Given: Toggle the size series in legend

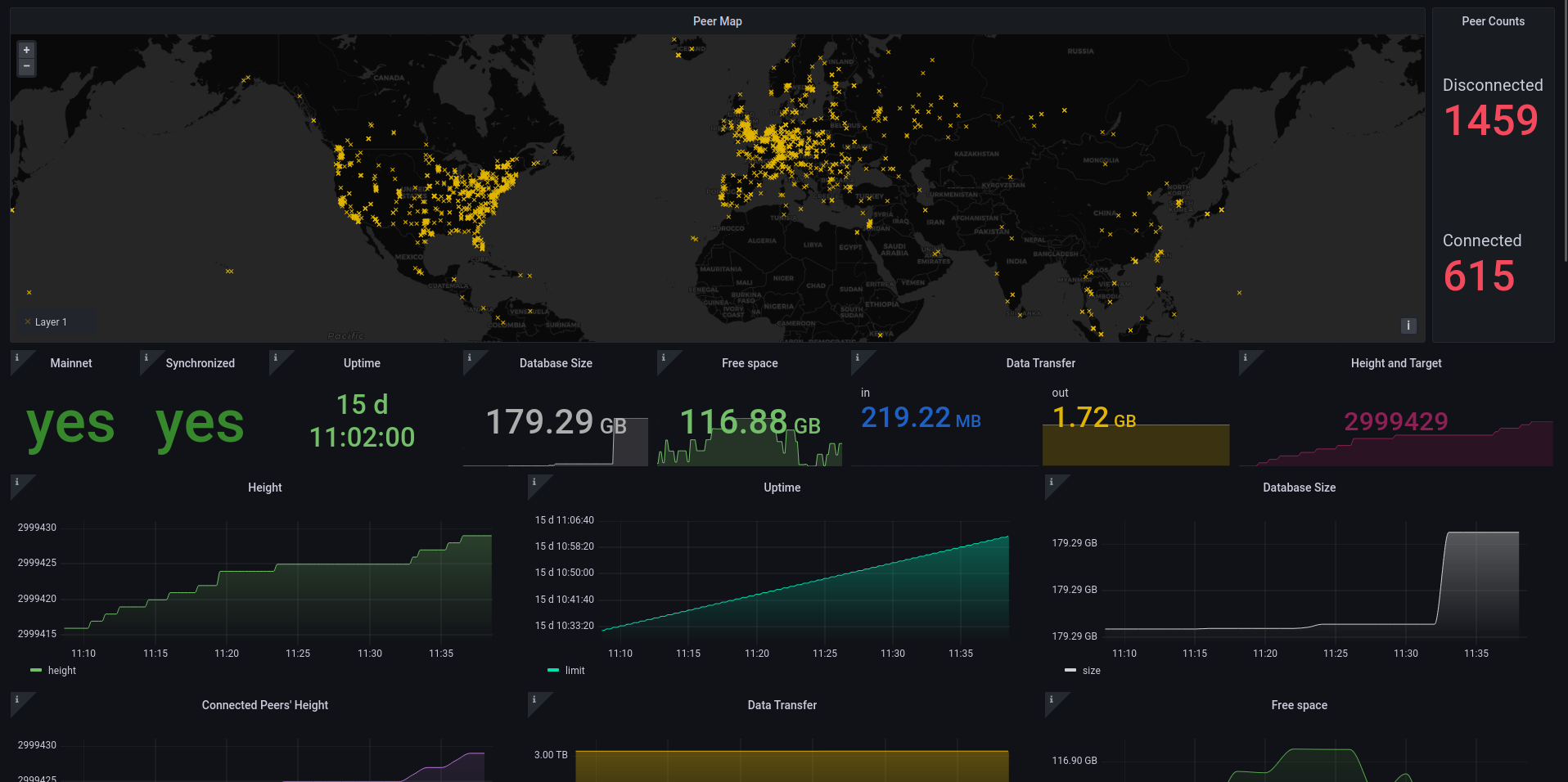Looking at the screenshot, I should (1091, 671).
